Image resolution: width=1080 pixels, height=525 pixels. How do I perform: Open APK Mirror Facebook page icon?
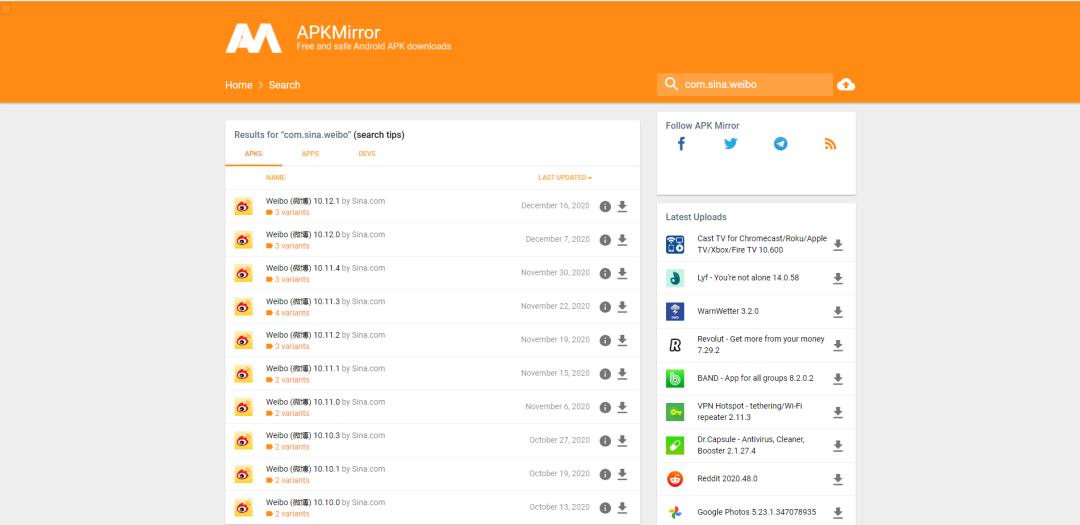coord(681,143)
